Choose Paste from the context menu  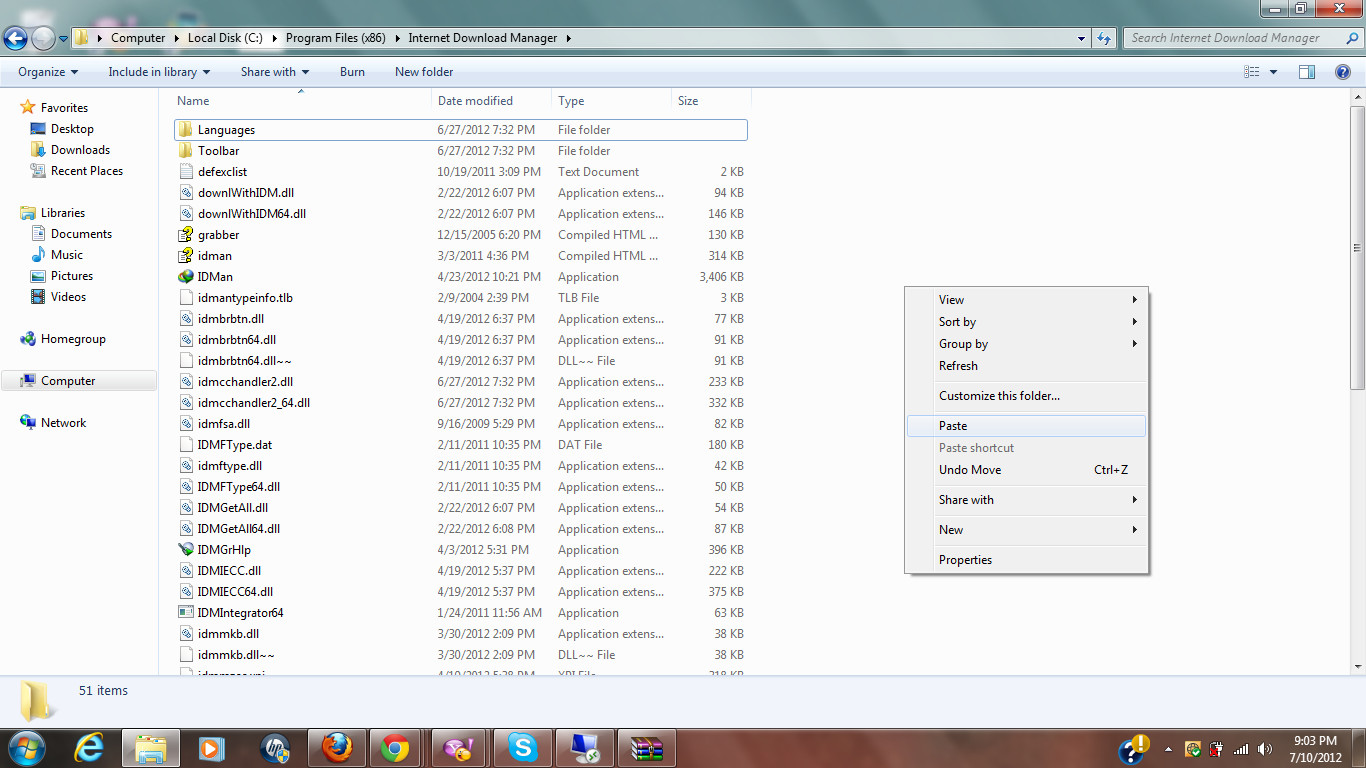(953, 426)
